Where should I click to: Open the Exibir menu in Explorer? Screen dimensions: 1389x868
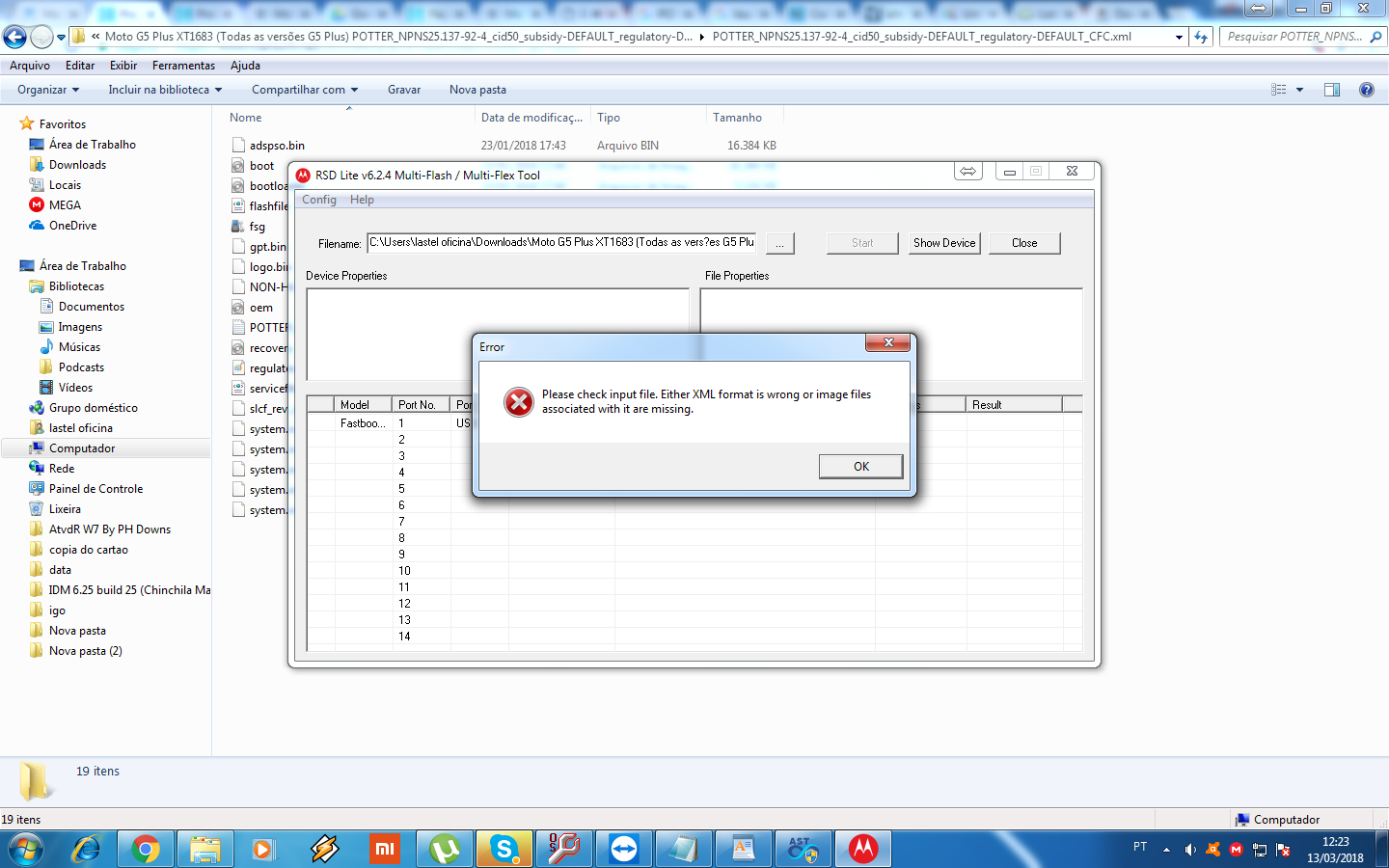[x=123, y=66]
